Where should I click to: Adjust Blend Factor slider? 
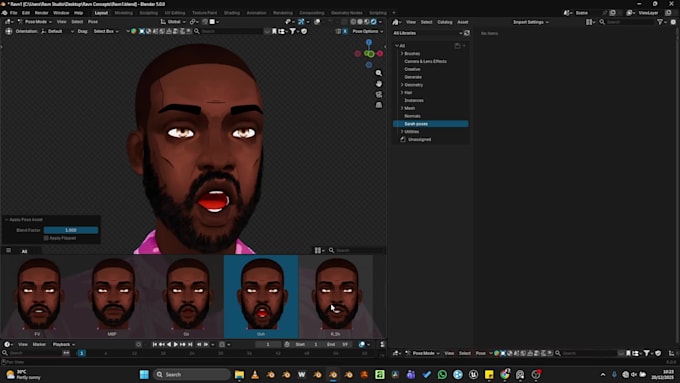tap(71, 230)
